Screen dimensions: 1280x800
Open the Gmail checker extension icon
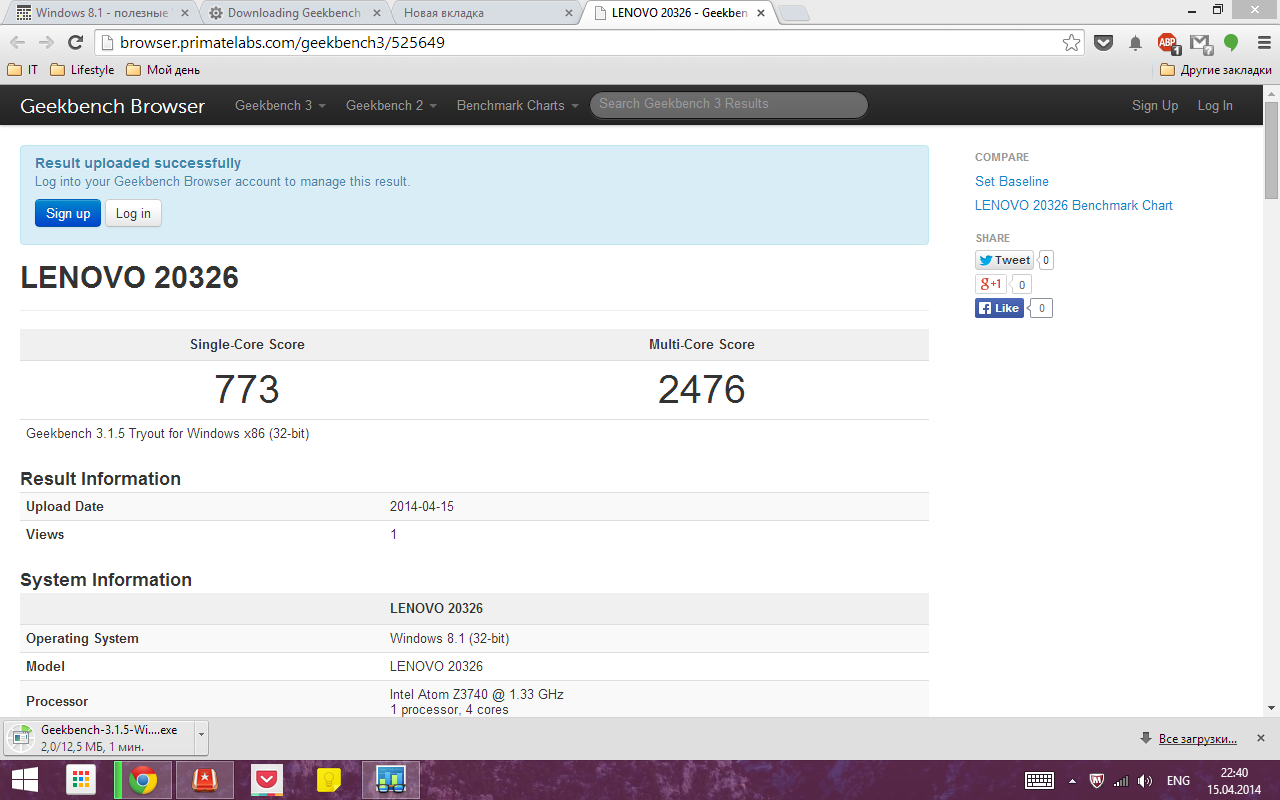click(1200, 42)
